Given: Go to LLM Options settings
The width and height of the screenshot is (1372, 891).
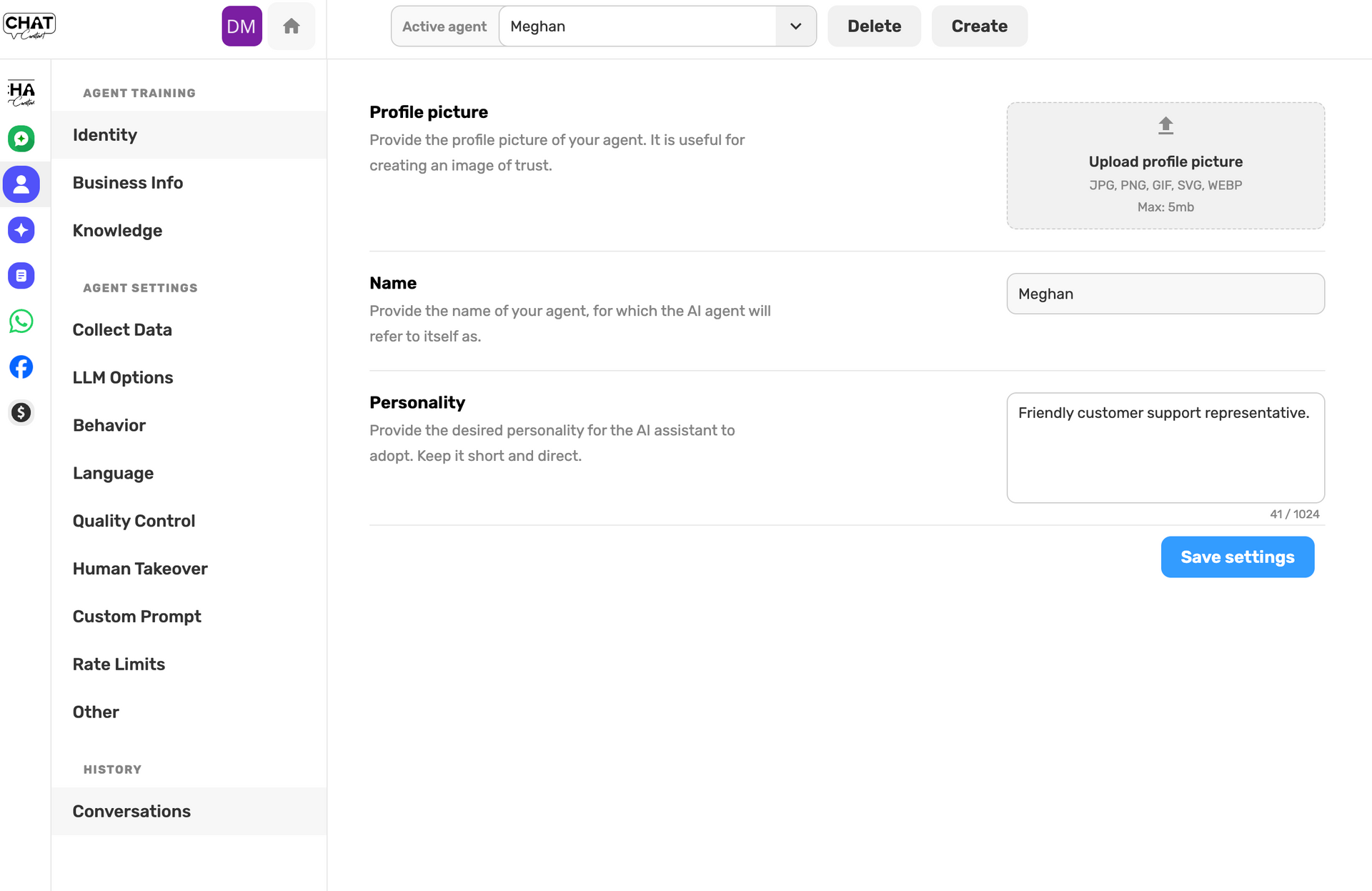Looking at the screenshot, I should pos(123,378).
